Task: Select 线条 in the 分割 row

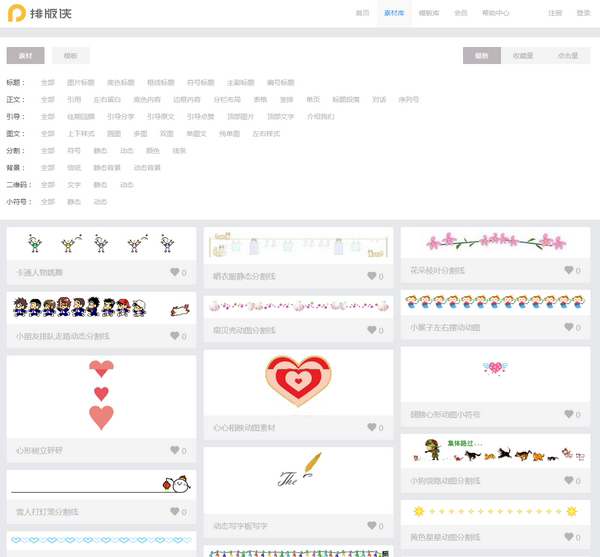Action: pyautogui.click(x=179, y=150)
